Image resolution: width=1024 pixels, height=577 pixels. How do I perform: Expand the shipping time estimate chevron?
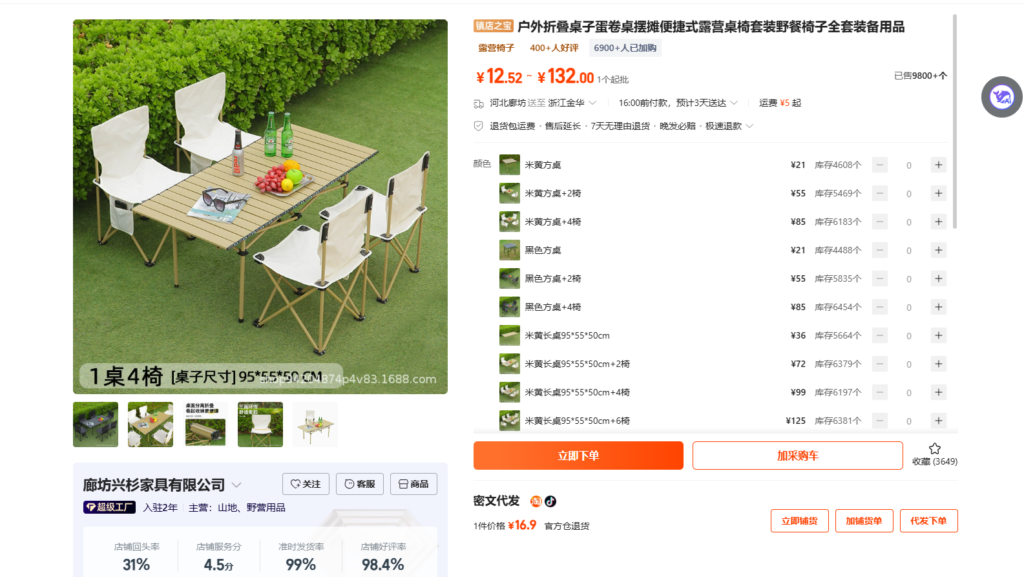click(x=734, y=103)
